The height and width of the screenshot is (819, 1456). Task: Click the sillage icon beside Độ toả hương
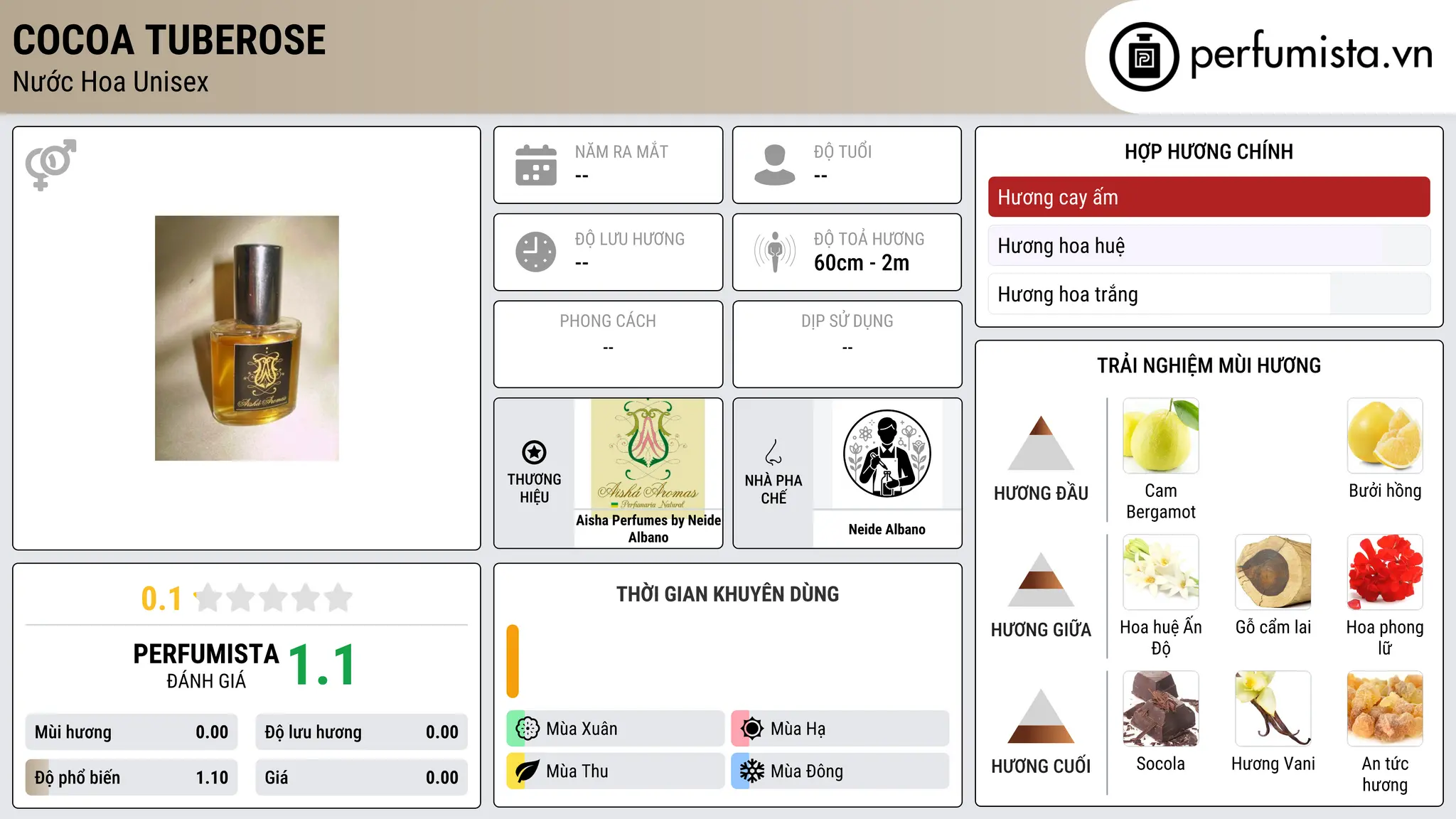(774, 252)
